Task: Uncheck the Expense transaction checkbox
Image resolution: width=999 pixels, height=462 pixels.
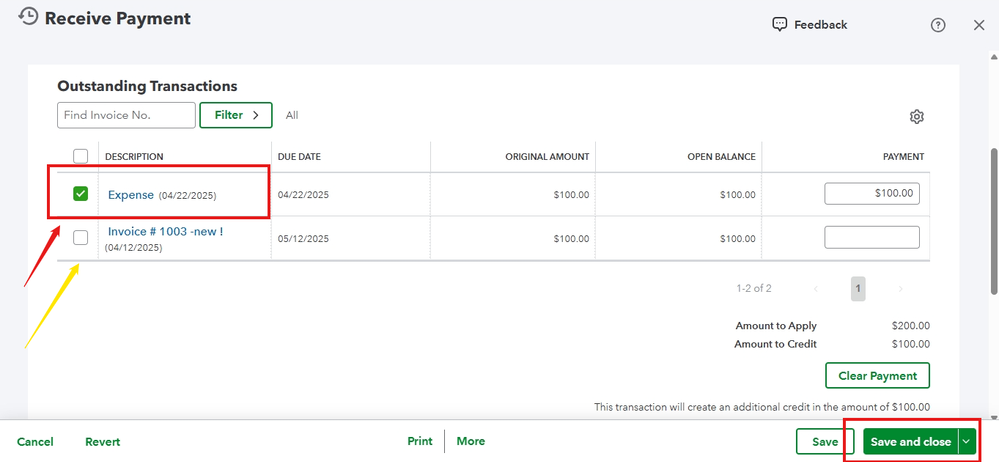Action: tap(81, 194)
